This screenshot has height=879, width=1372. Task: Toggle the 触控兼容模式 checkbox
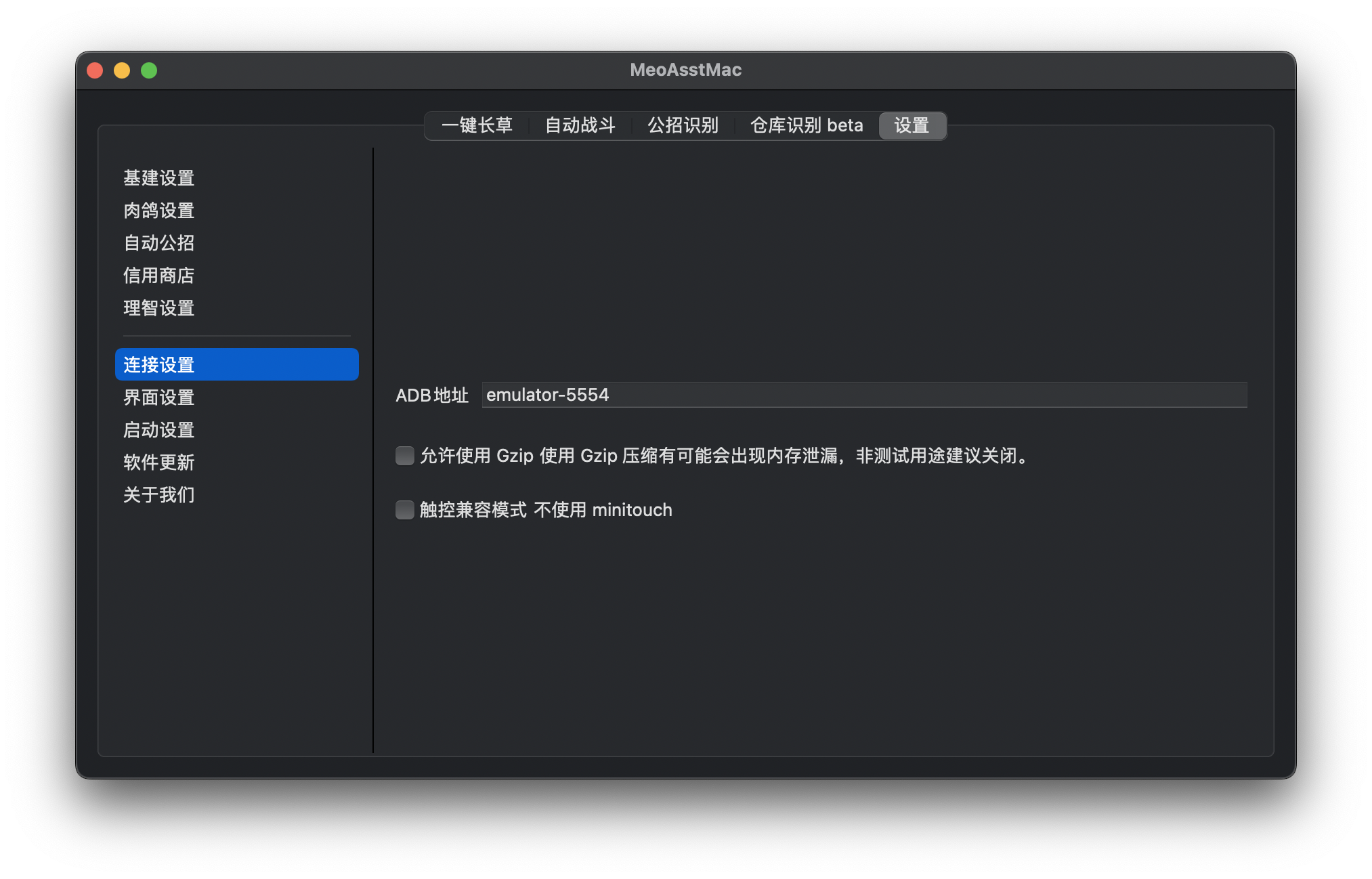click(x=405, y=510)
